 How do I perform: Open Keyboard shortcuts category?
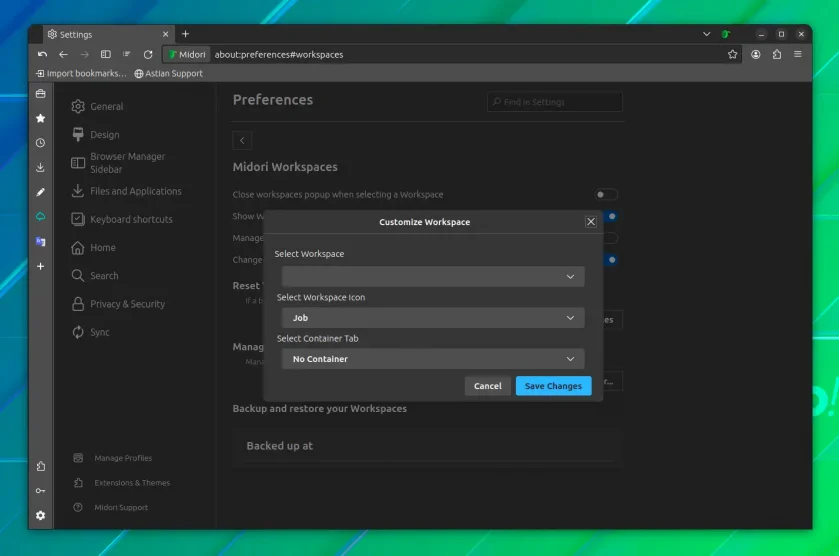pyautogui.click(x=122, y=219)
